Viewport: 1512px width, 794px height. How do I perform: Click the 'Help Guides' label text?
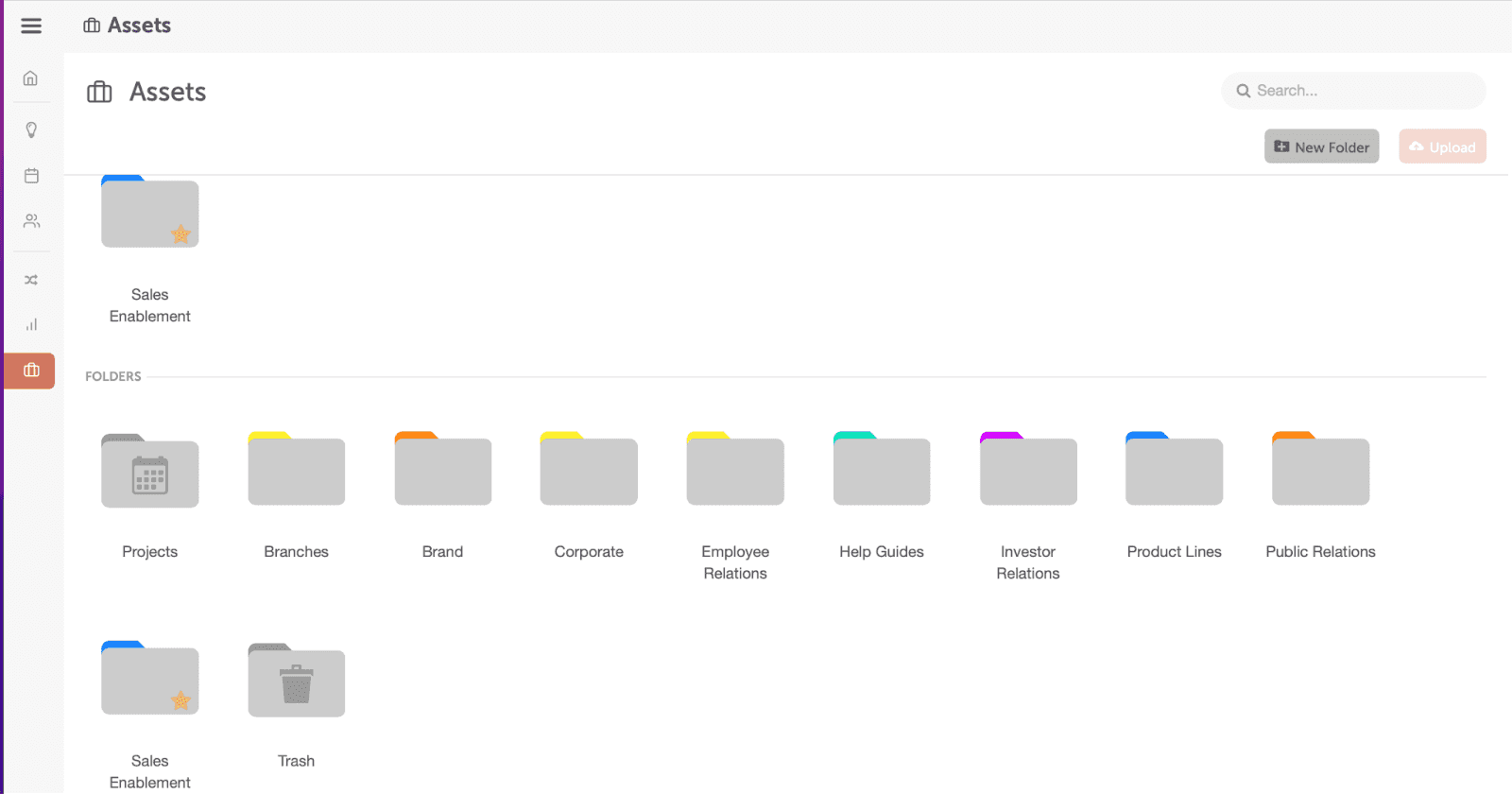882,552
